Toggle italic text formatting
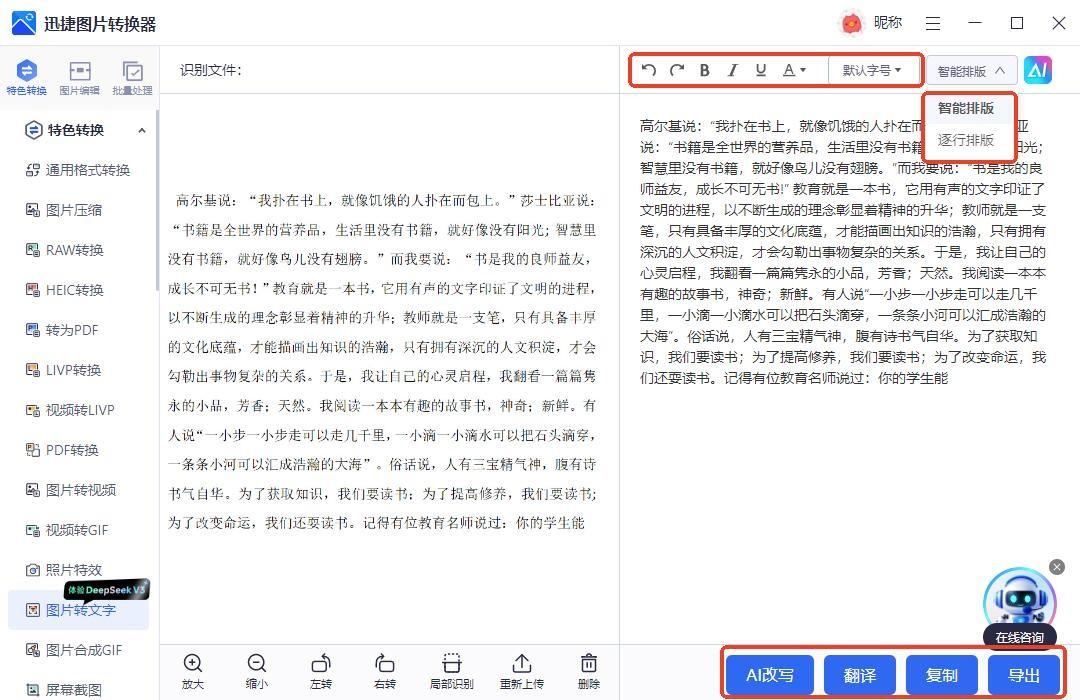Image resolution: width=1080 pixels, height=700 pixels. 732,70
